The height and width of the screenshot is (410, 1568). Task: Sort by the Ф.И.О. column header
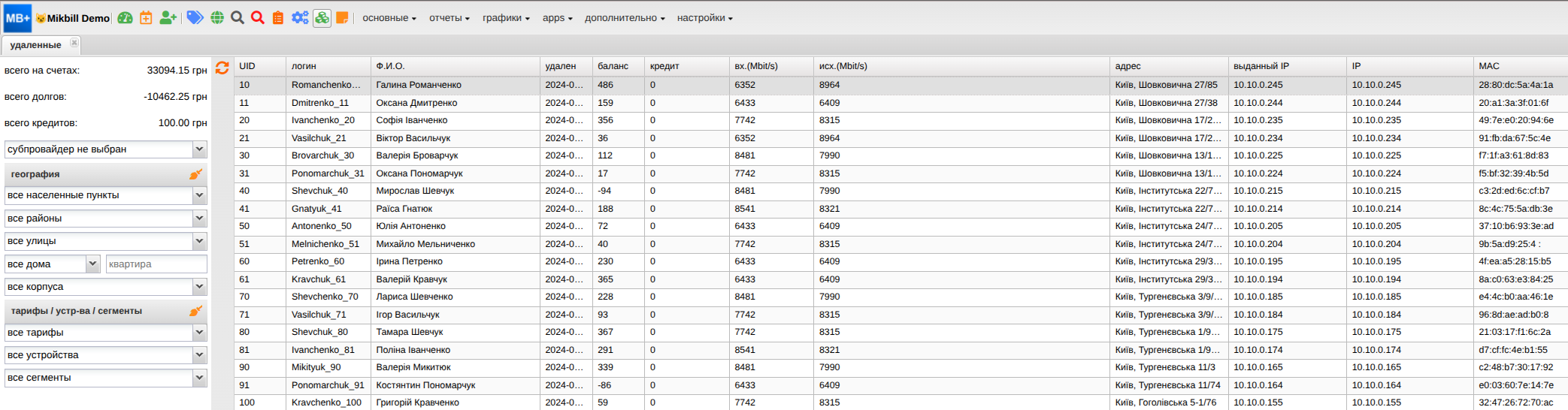coord(456,66)
